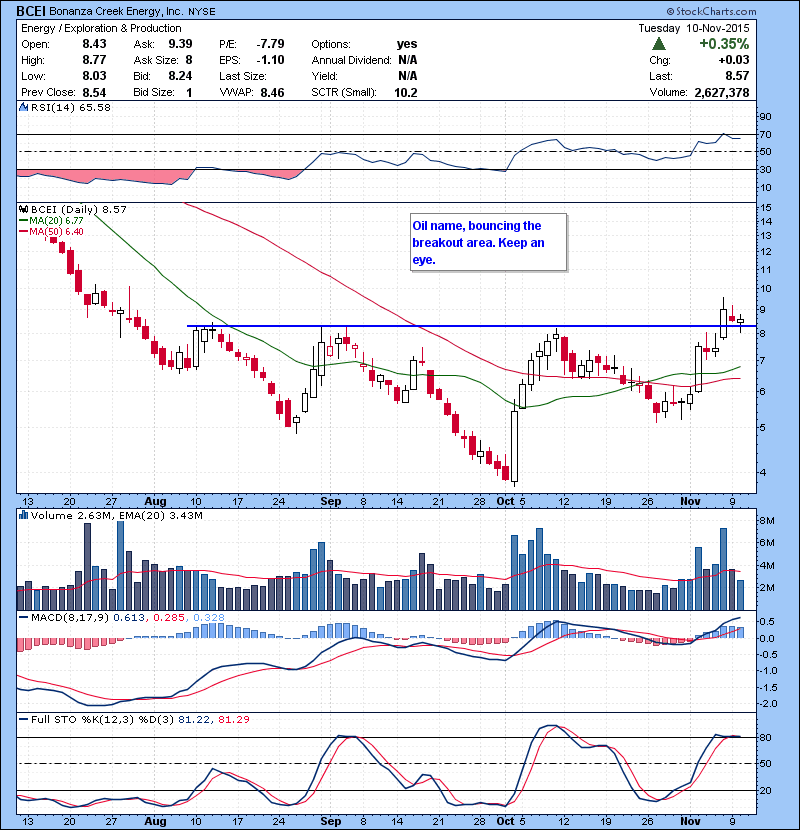Click the 'Oct' label on the price chart axis
Image resolution: width=800 pixels, height=830 pixels.
tap(505, 501)
